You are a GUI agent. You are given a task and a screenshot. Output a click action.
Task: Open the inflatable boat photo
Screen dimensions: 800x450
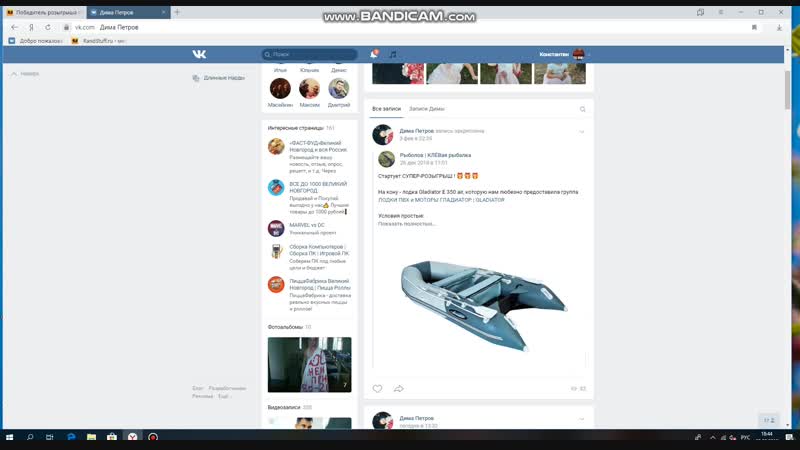tap(484, 305)
